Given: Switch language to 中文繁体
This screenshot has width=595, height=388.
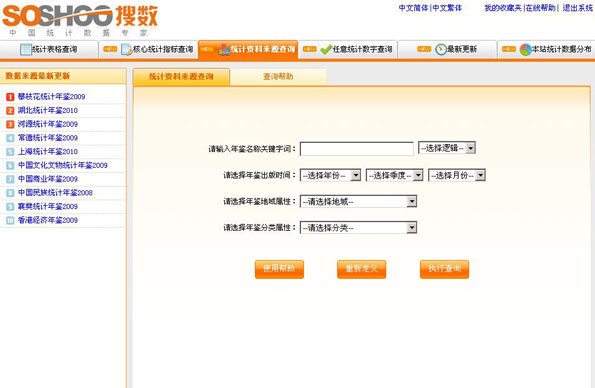Looking at the screenshot, I should click(x=447, y=8).
